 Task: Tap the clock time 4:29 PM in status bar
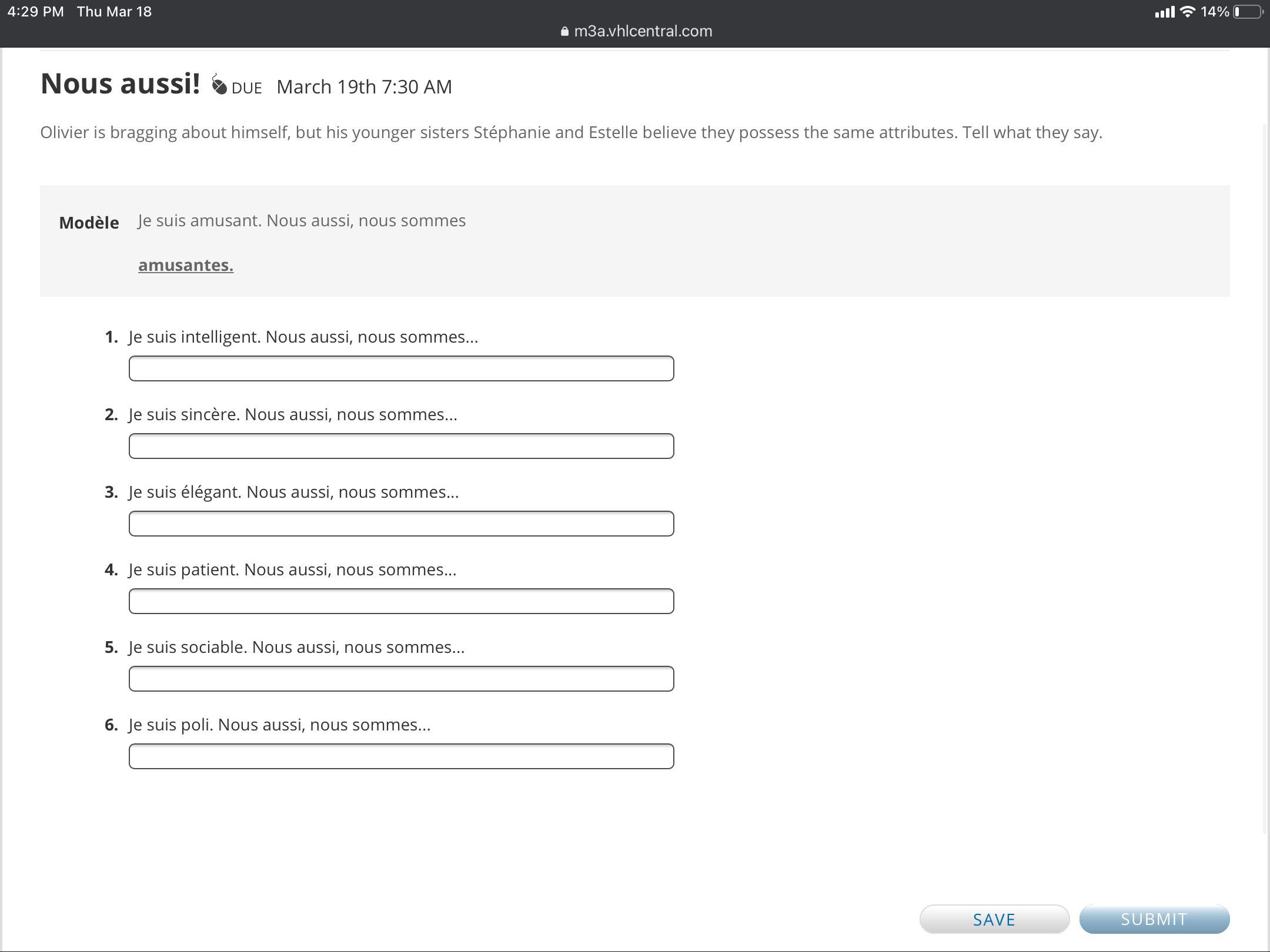point(35,12)
